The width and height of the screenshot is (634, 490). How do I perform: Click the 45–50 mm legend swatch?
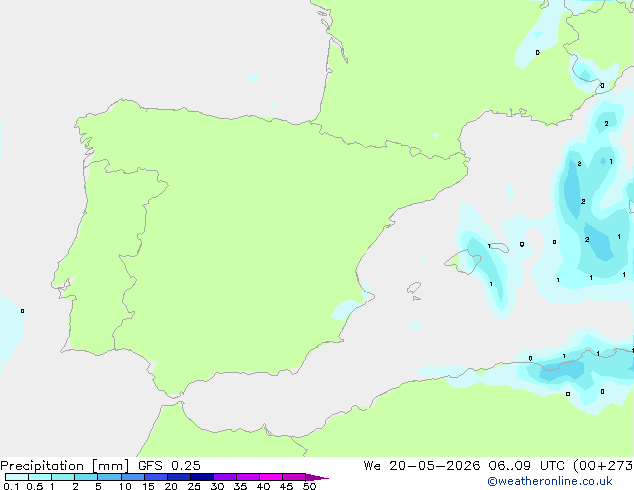[x=294, y=477]
